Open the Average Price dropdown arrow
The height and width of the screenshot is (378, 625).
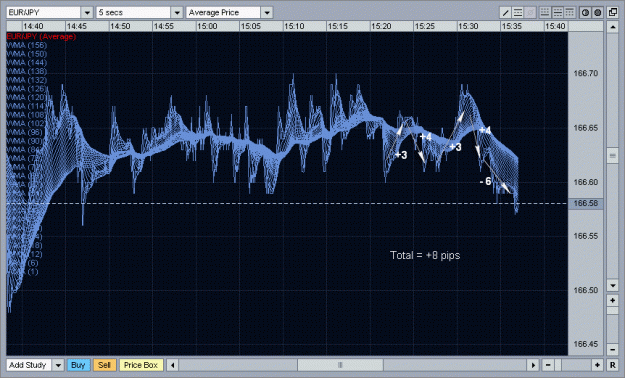click(267, 13)
